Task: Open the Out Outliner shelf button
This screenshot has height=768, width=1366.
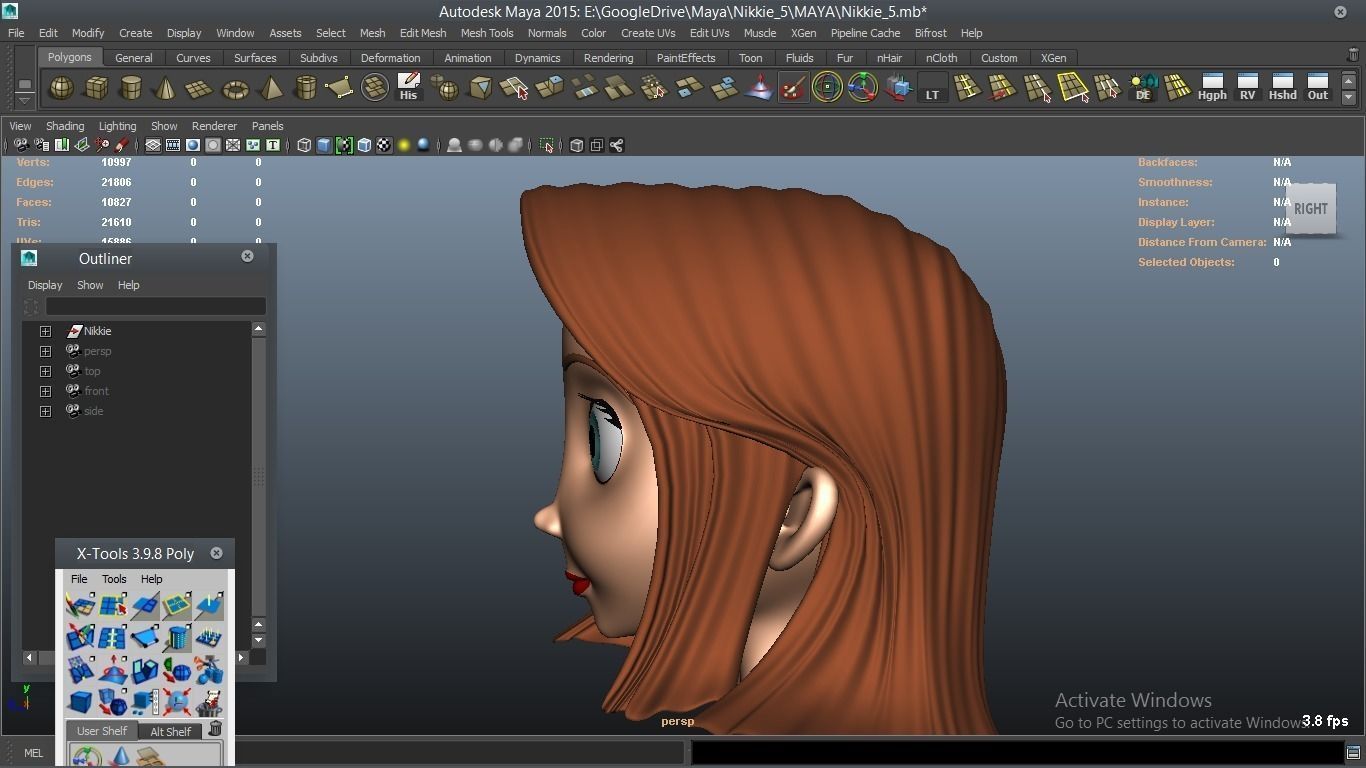Action: 1318,88
